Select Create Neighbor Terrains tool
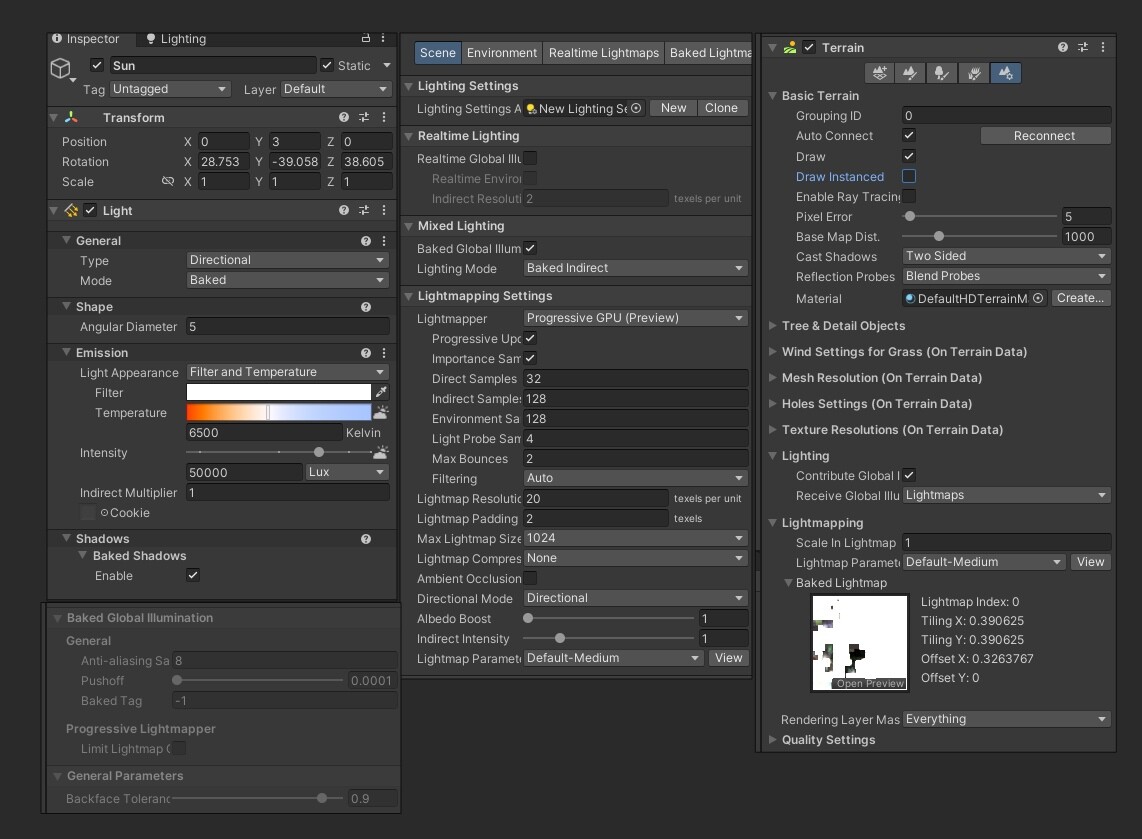Image resolution: width=1142 pixels, height=839 pixels. (x=880, y=73)
